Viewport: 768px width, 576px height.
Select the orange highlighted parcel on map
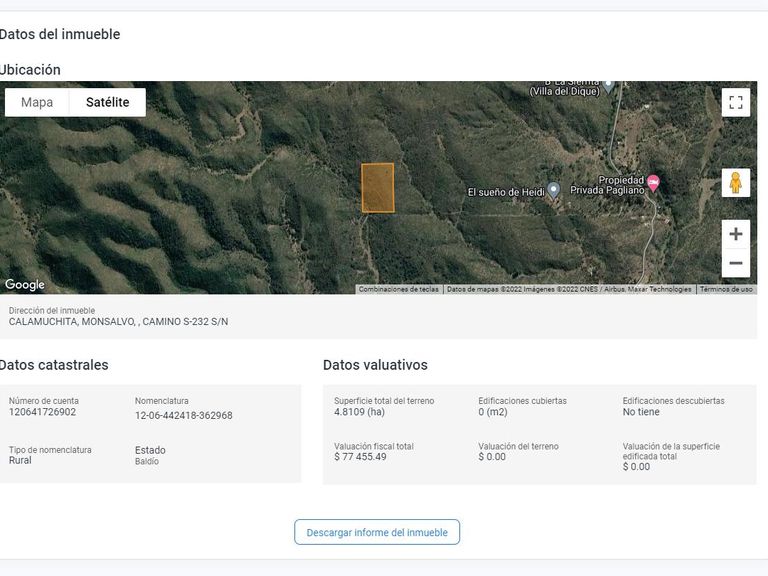378,188
